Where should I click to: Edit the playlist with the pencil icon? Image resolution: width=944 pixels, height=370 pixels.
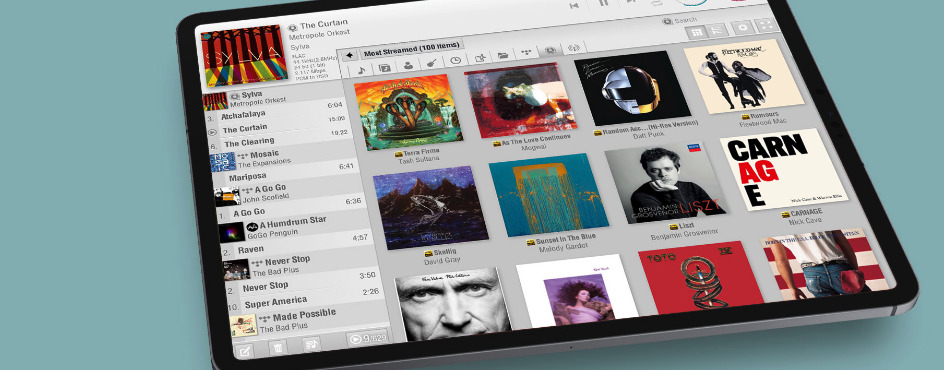(x=244, y=352)
